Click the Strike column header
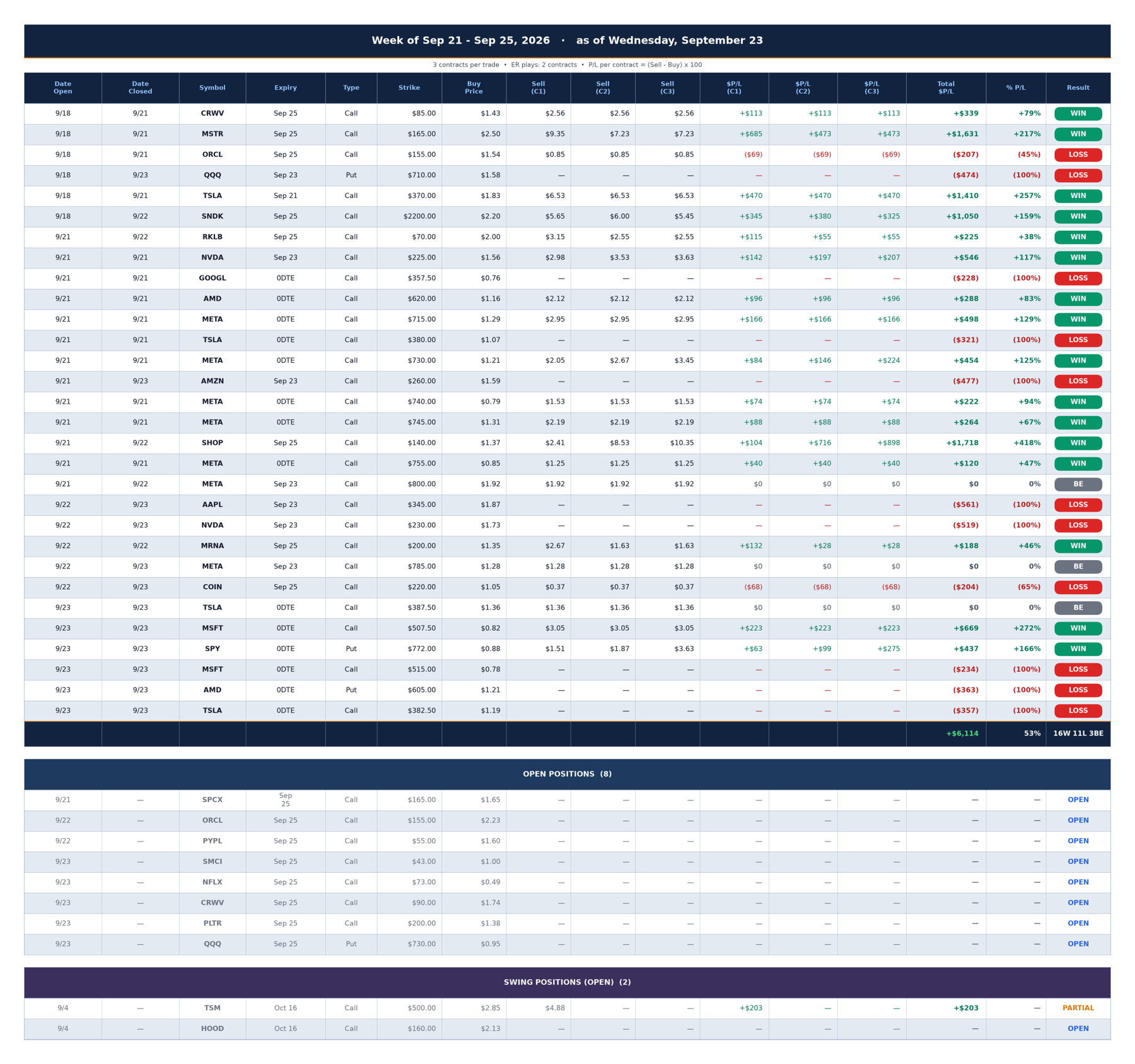 [x=409, y=88]
